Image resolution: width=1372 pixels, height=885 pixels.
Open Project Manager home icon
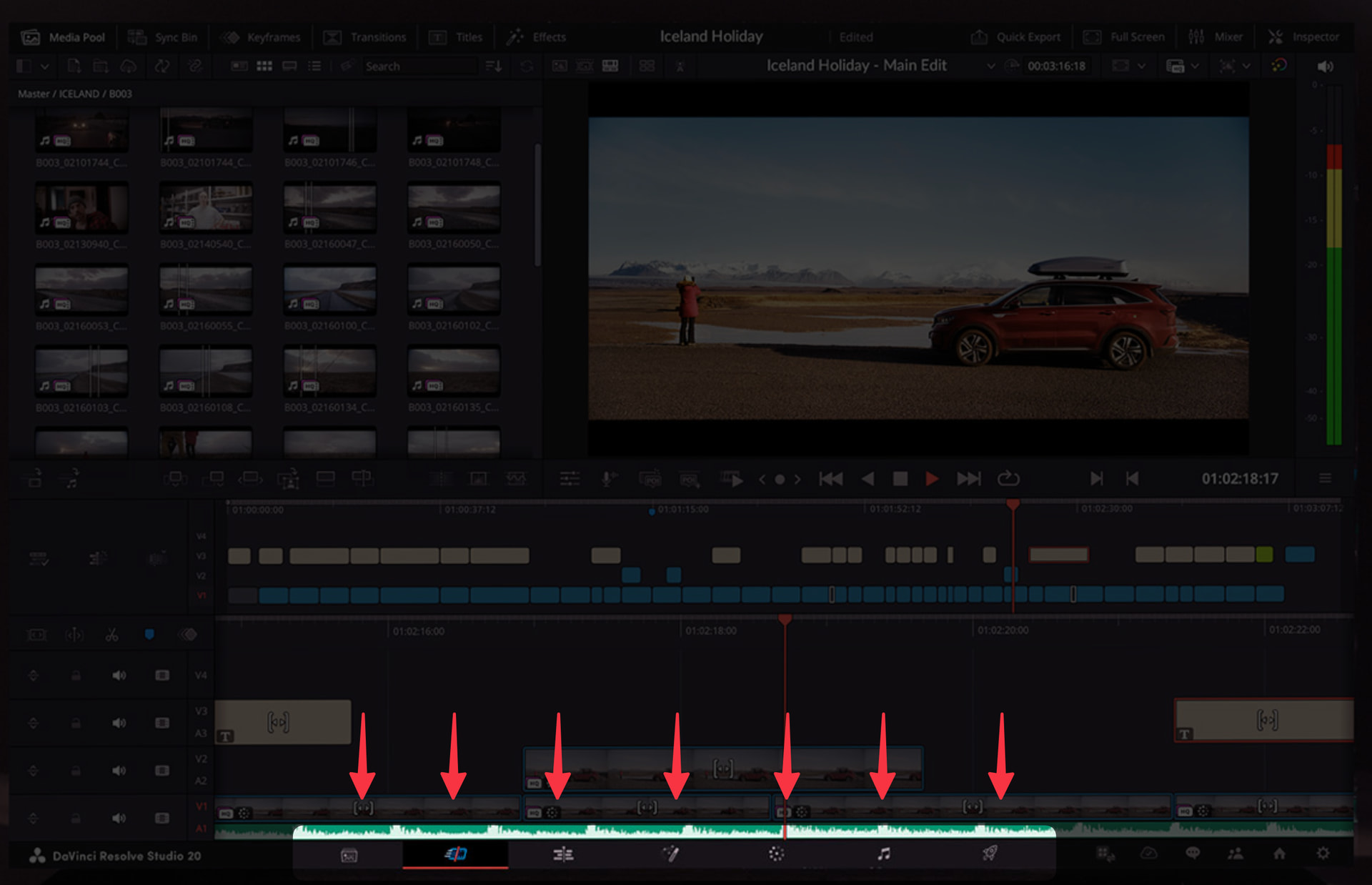click(1279, 854)
